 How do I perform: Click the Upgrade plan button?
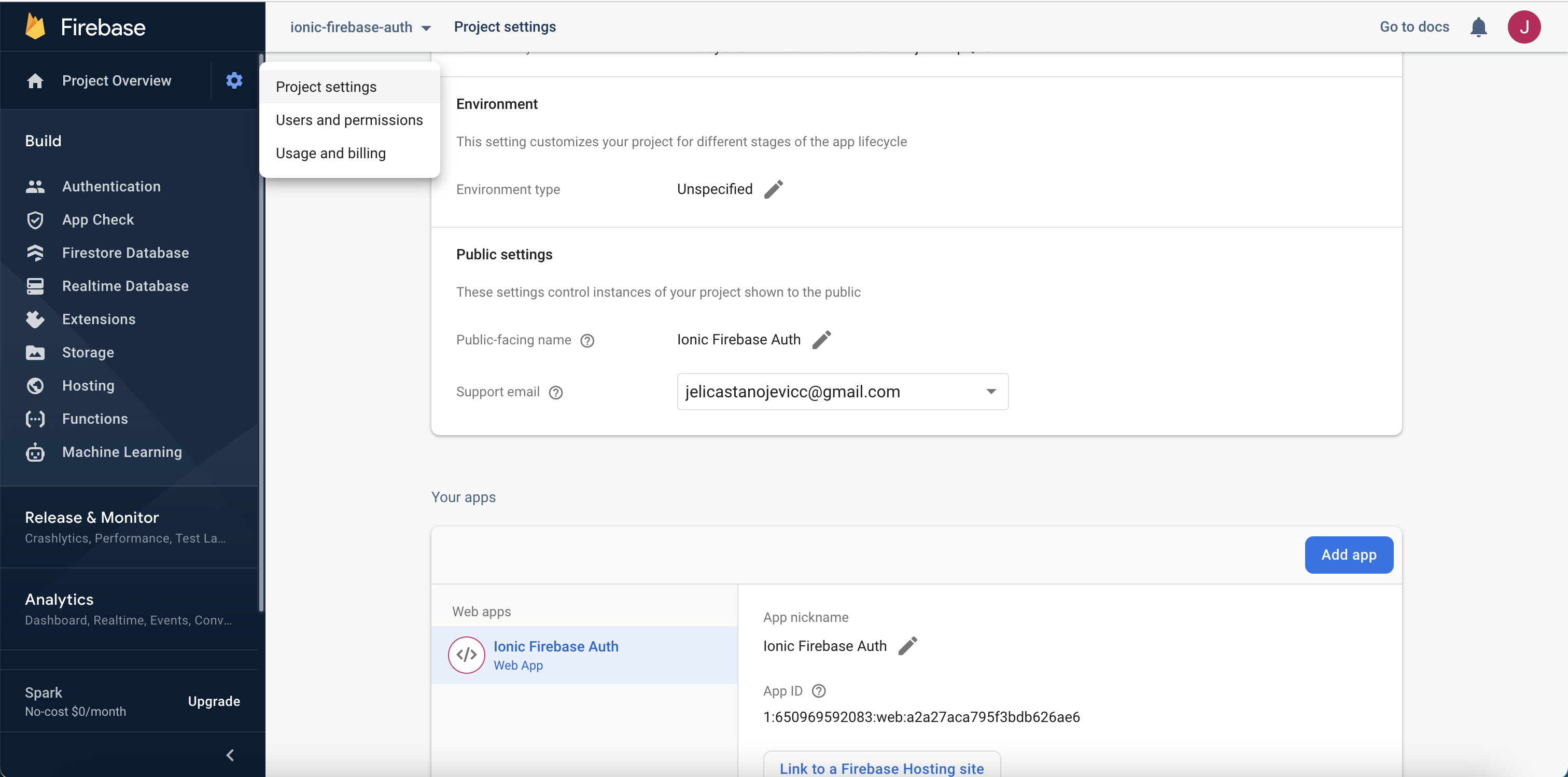point(214,701)
